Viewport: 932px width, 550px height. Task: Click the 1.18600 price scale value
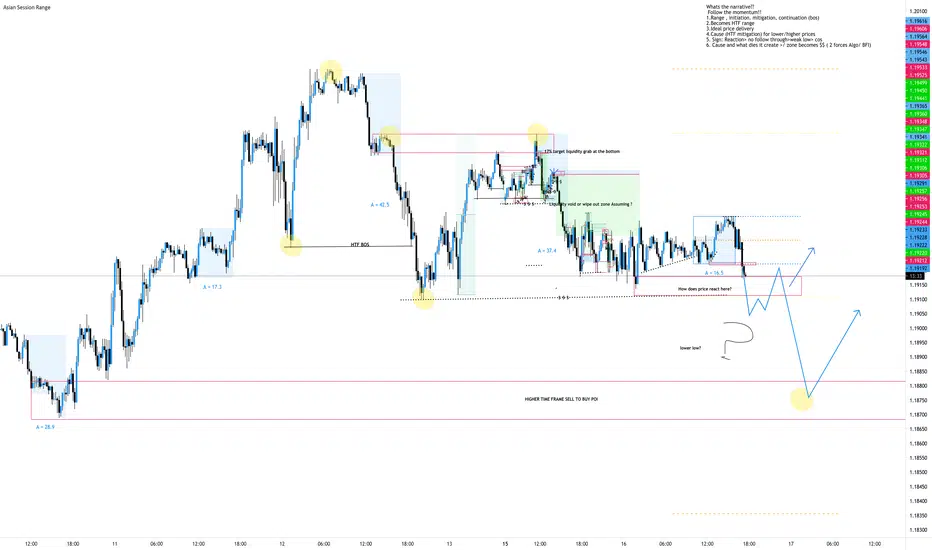coord(920,444)
